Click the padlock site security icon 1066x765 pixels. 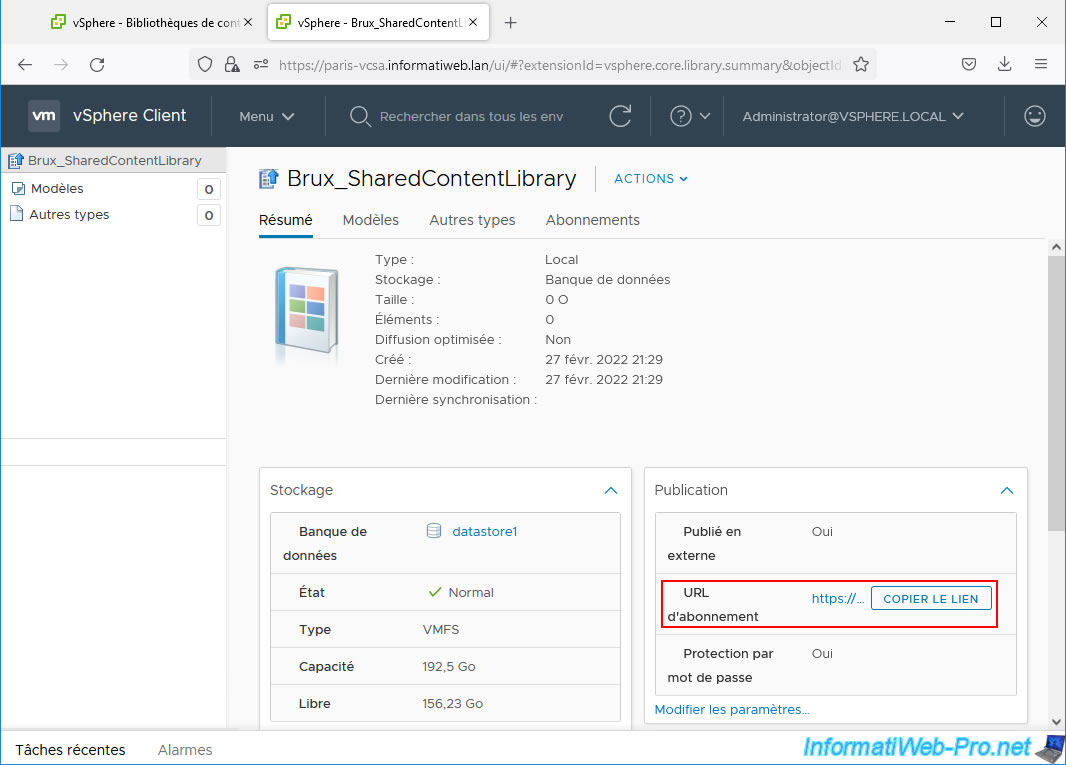(x=232, y=65)
